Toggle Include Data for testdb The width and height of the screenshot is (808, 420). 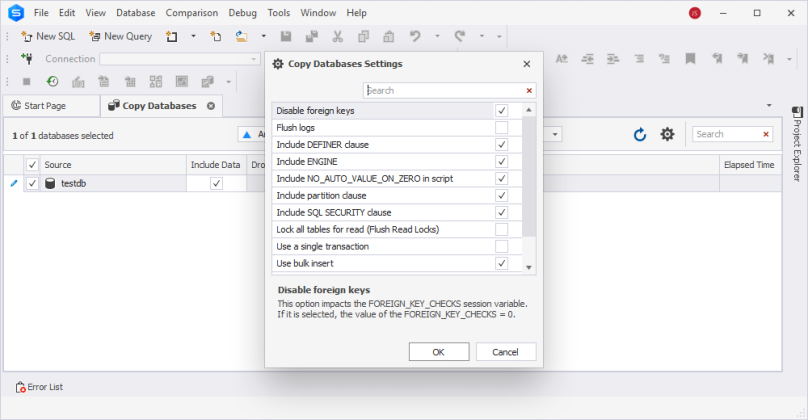(x=216, y=184)
